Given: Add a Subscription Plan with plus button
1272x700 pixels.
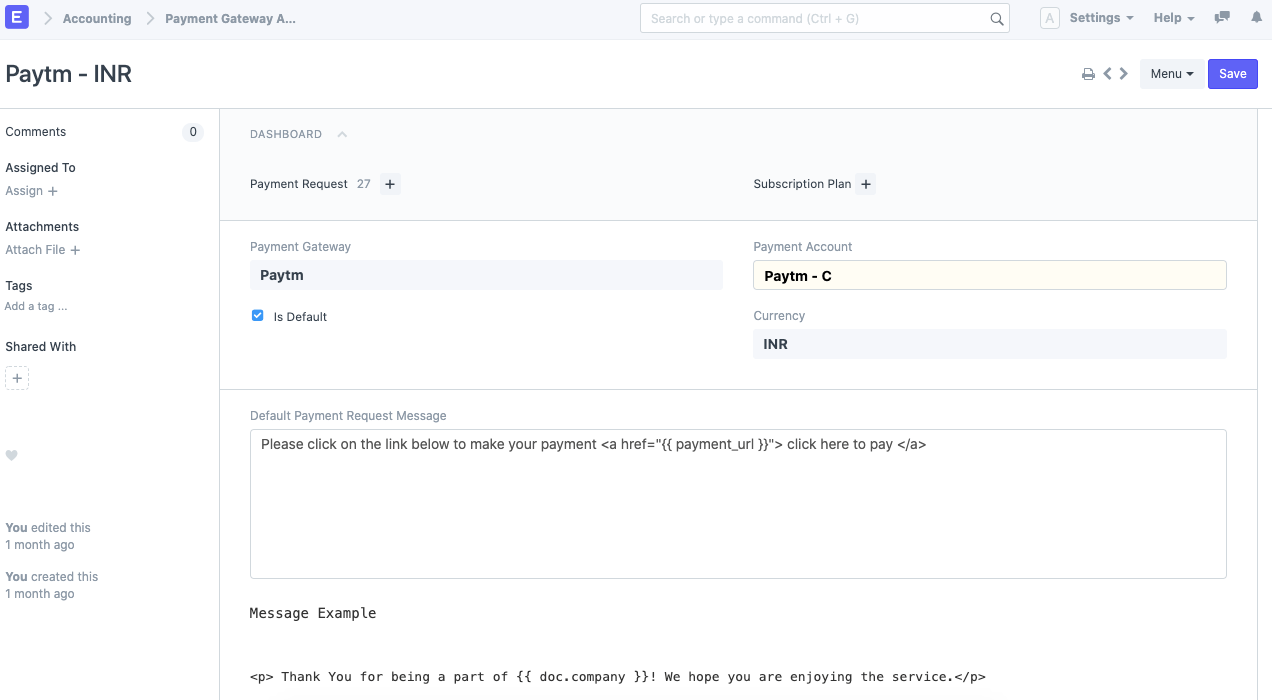Looking at the screenshot, I should pos(866,184).
